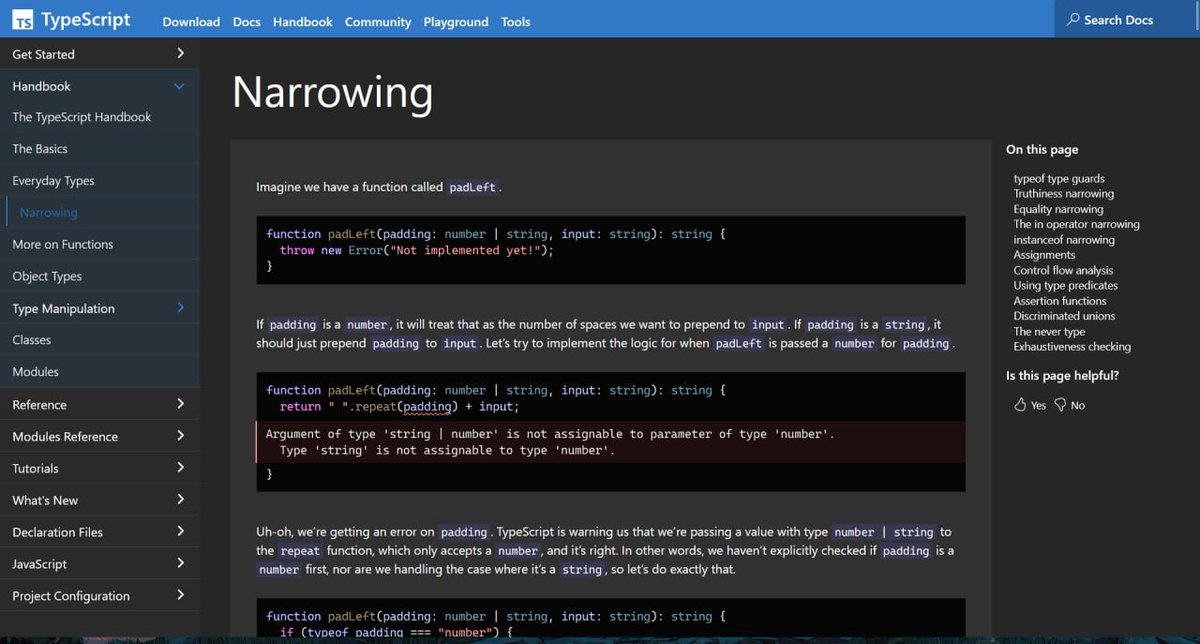Open the Community menu item
Viewport: 1200px width, 644px height.
coord(378,22)
